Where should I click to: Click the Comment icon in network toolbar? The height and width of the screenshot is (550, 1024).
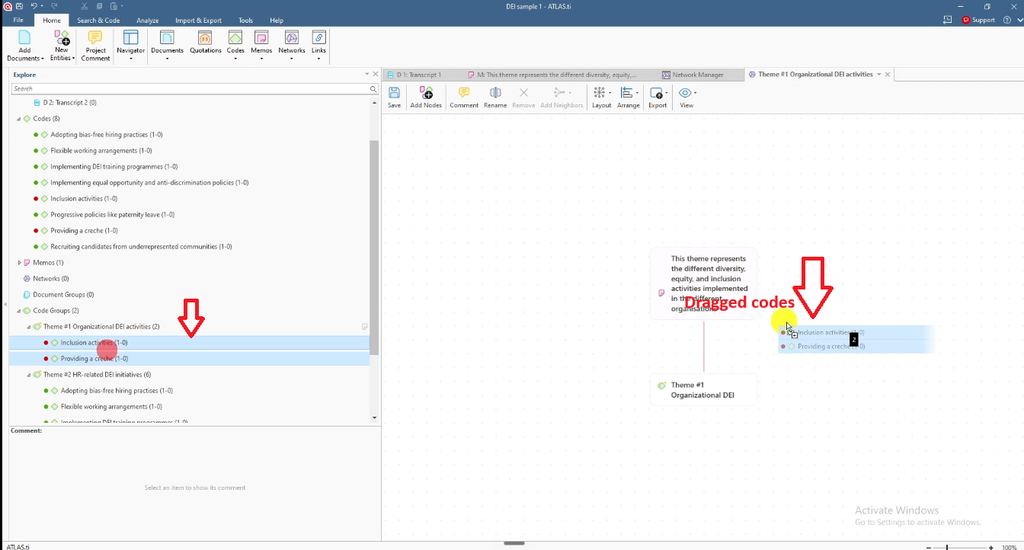point(464,93)
